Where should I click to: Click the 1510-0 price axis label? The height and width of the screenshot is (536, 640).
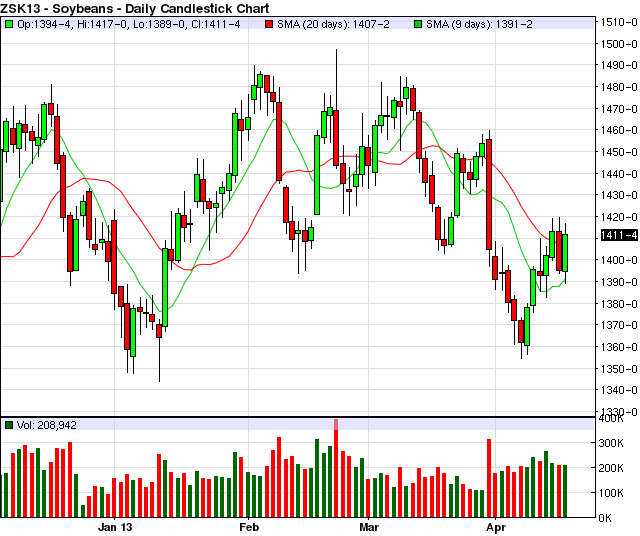tap(619, 22)
